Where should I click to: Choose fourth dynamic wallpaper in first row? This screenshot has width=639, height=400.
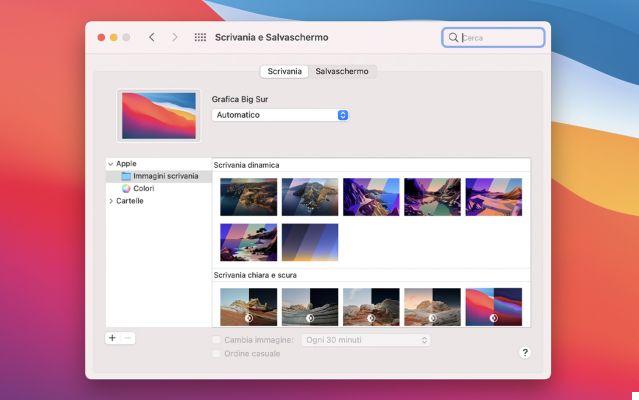point(432,197)
